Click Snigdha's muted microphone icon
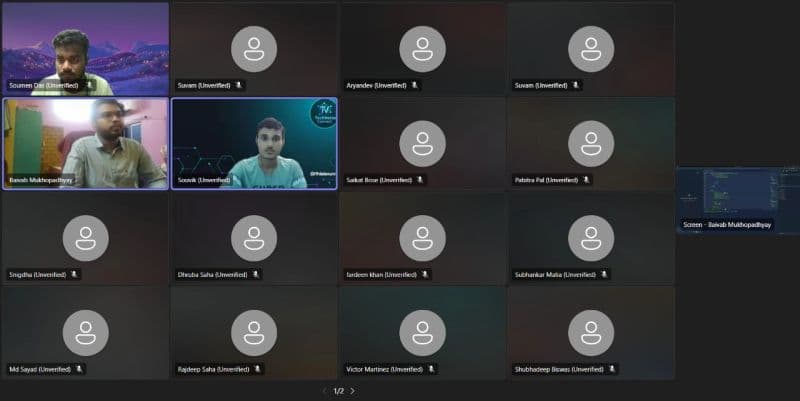The image size is (800, 401). 74,274
